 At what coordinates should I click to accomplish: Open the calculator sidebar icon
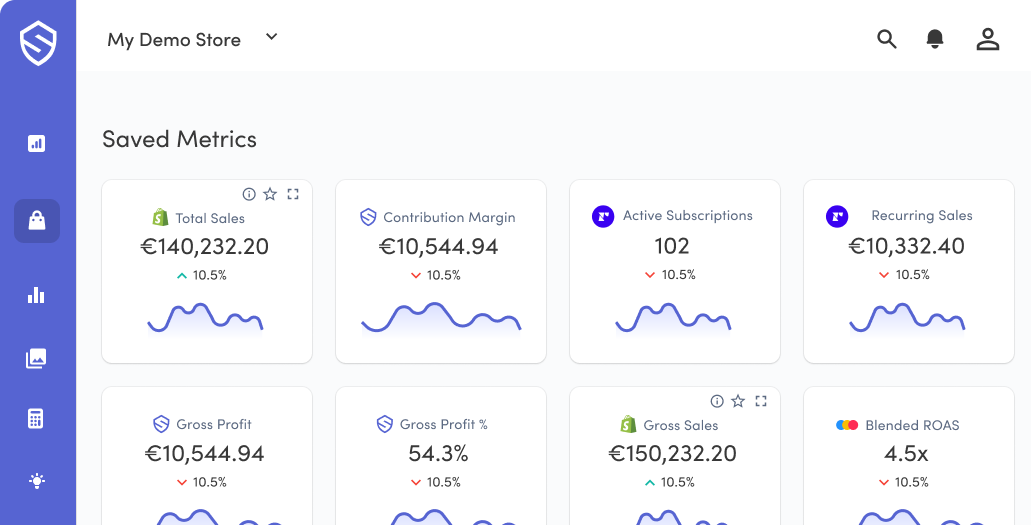(x=37, y=419)
